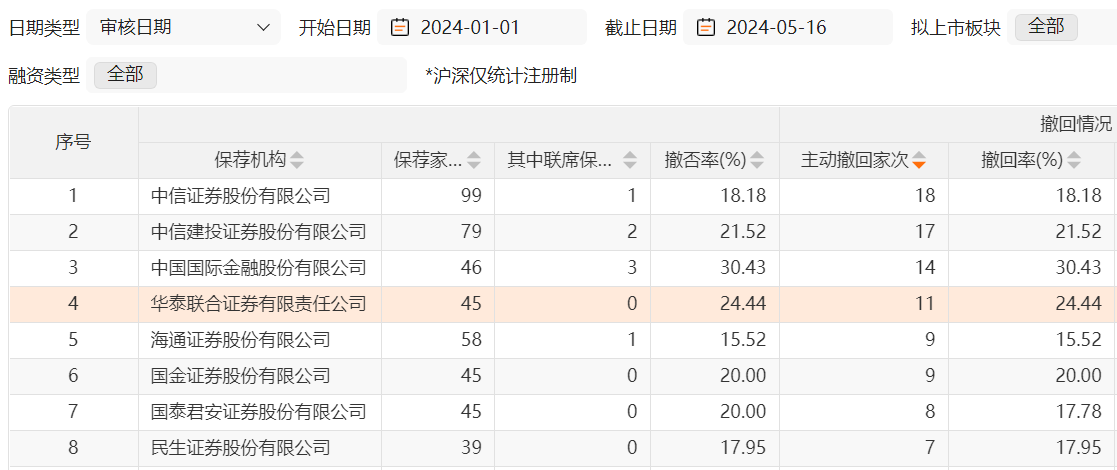Click 主动撤回家次 value 17 for 中信建投
Screen dimensions: 1117x470
(x=925, y=232)
